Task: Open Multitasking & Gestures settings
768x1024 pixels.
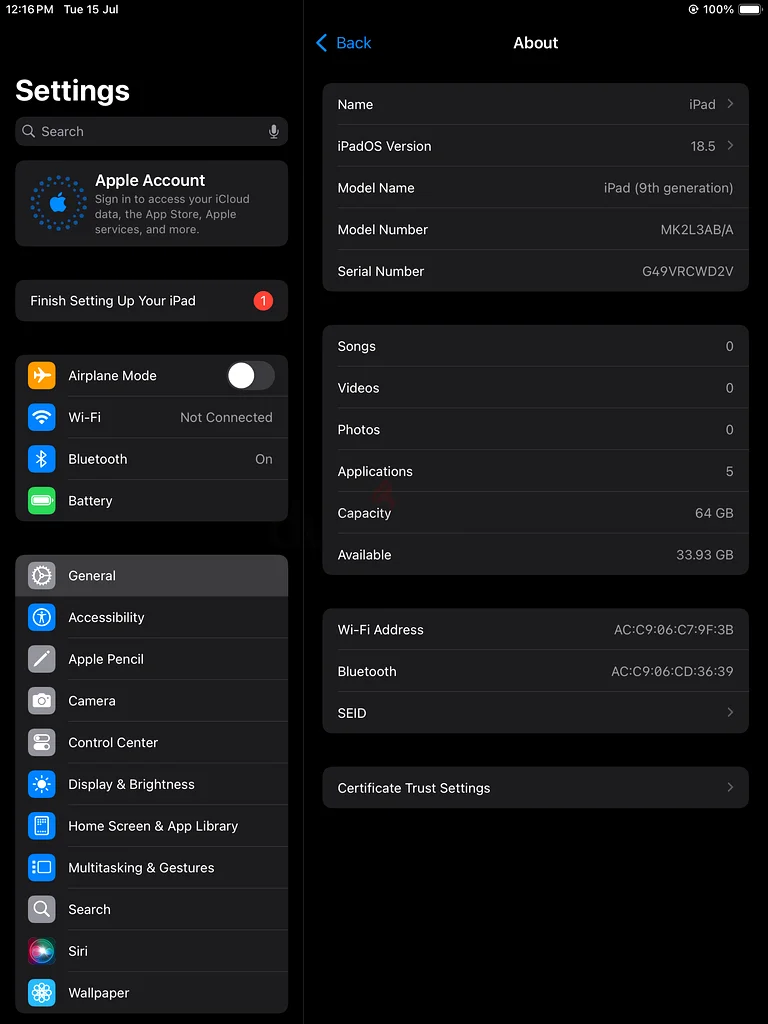Action: click(152, 868)
